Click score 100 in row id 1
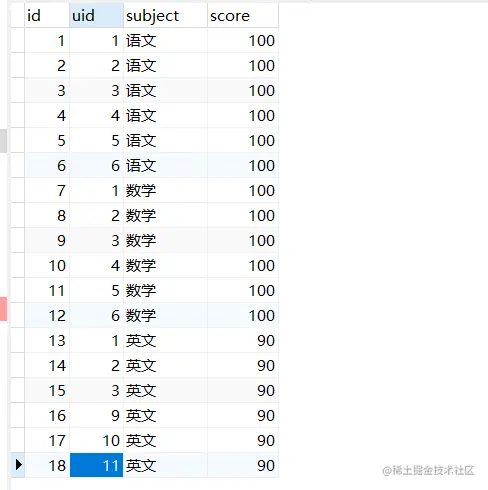488x490 pixels. click(x=243, y=40)
